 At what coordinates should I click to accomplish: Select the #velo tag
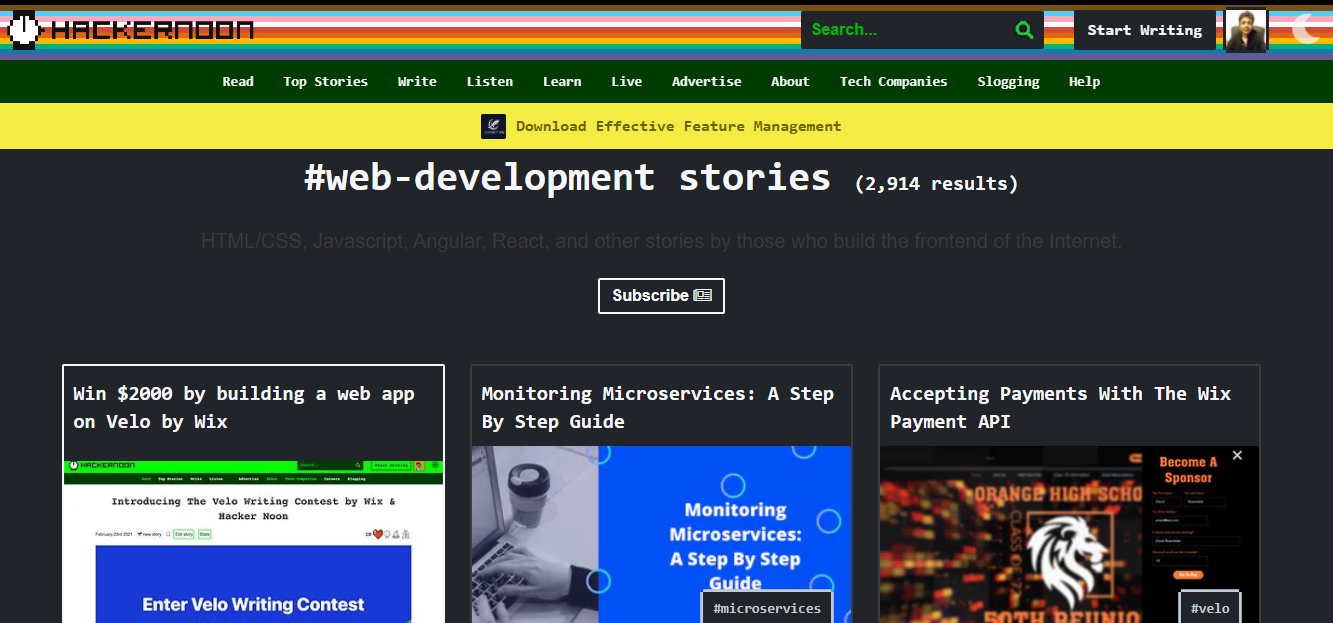(1210, 608)
